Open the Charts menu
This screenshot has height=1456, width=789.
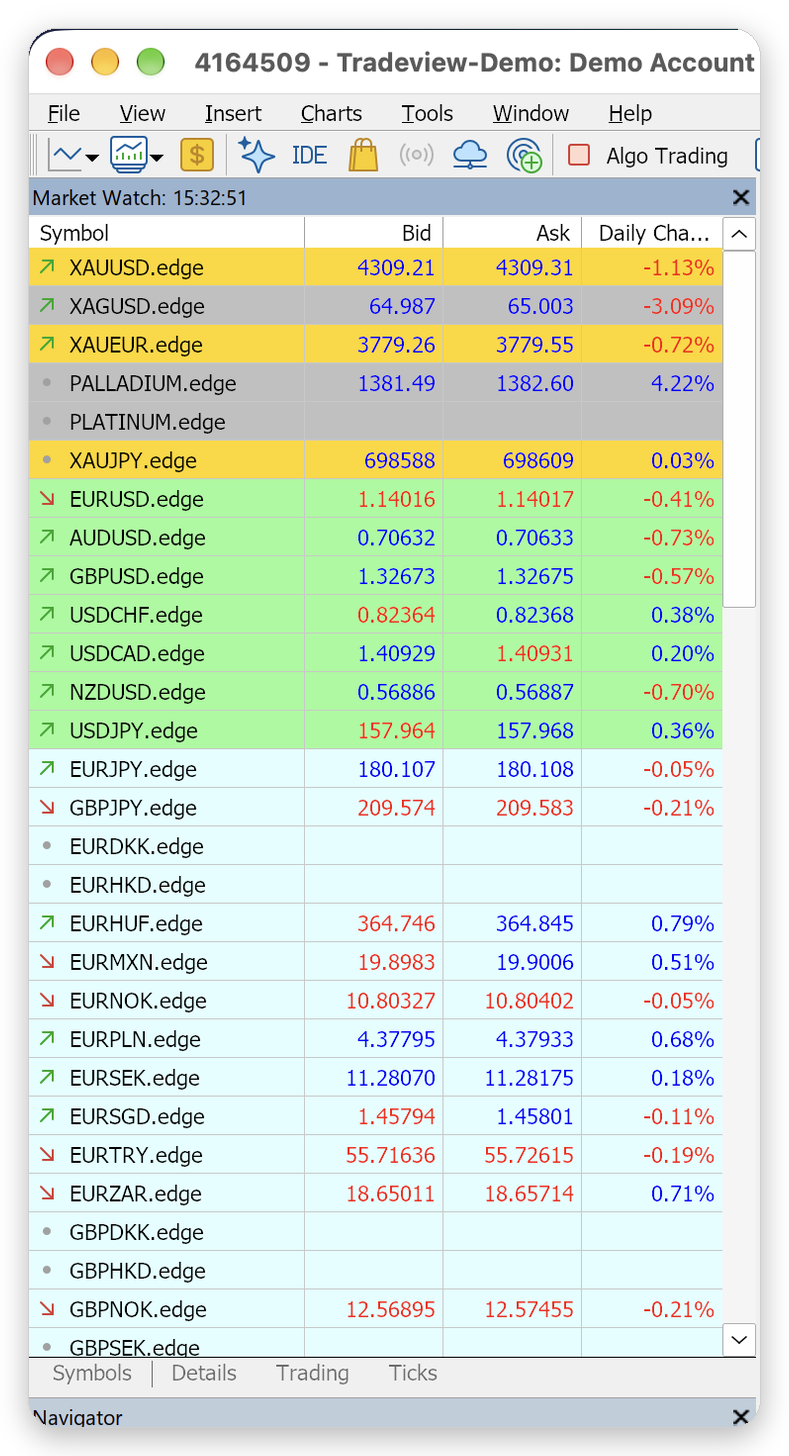[331, 113]
